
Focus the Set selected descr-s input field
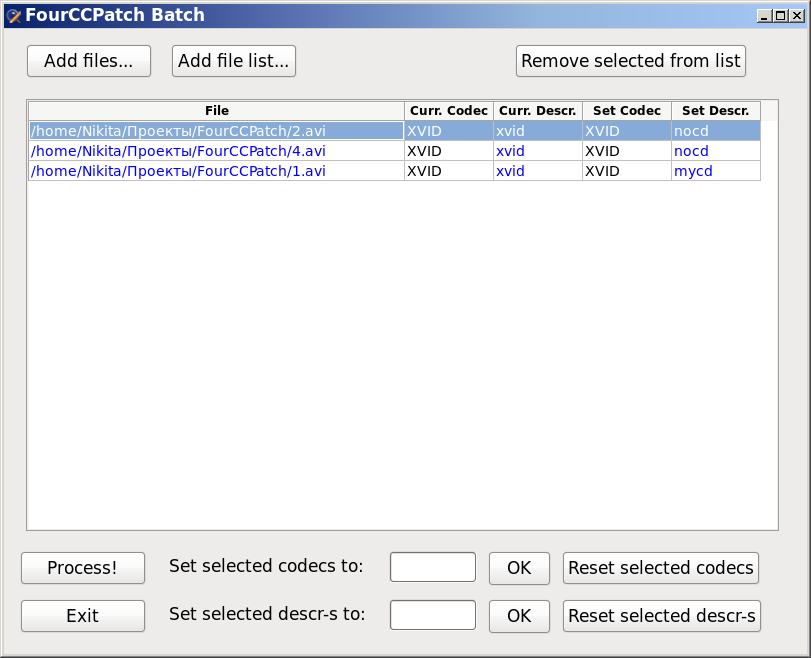(x=432, y=616)
